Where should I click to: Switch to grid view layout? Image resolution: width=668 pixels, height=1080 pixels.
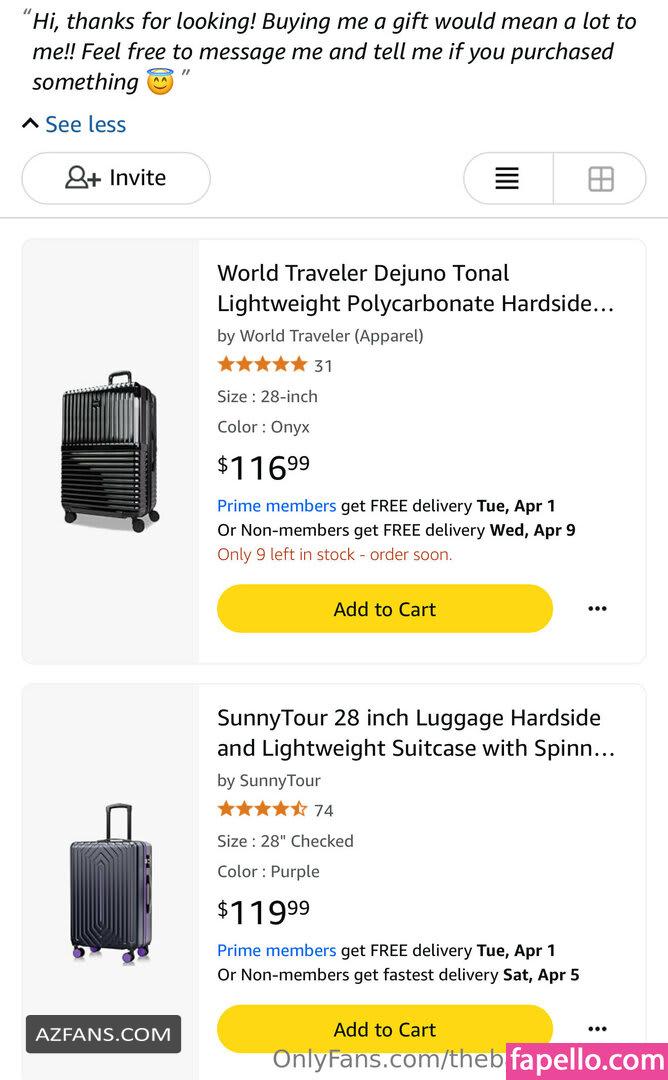pyautogui.click(x=600, y=179)
